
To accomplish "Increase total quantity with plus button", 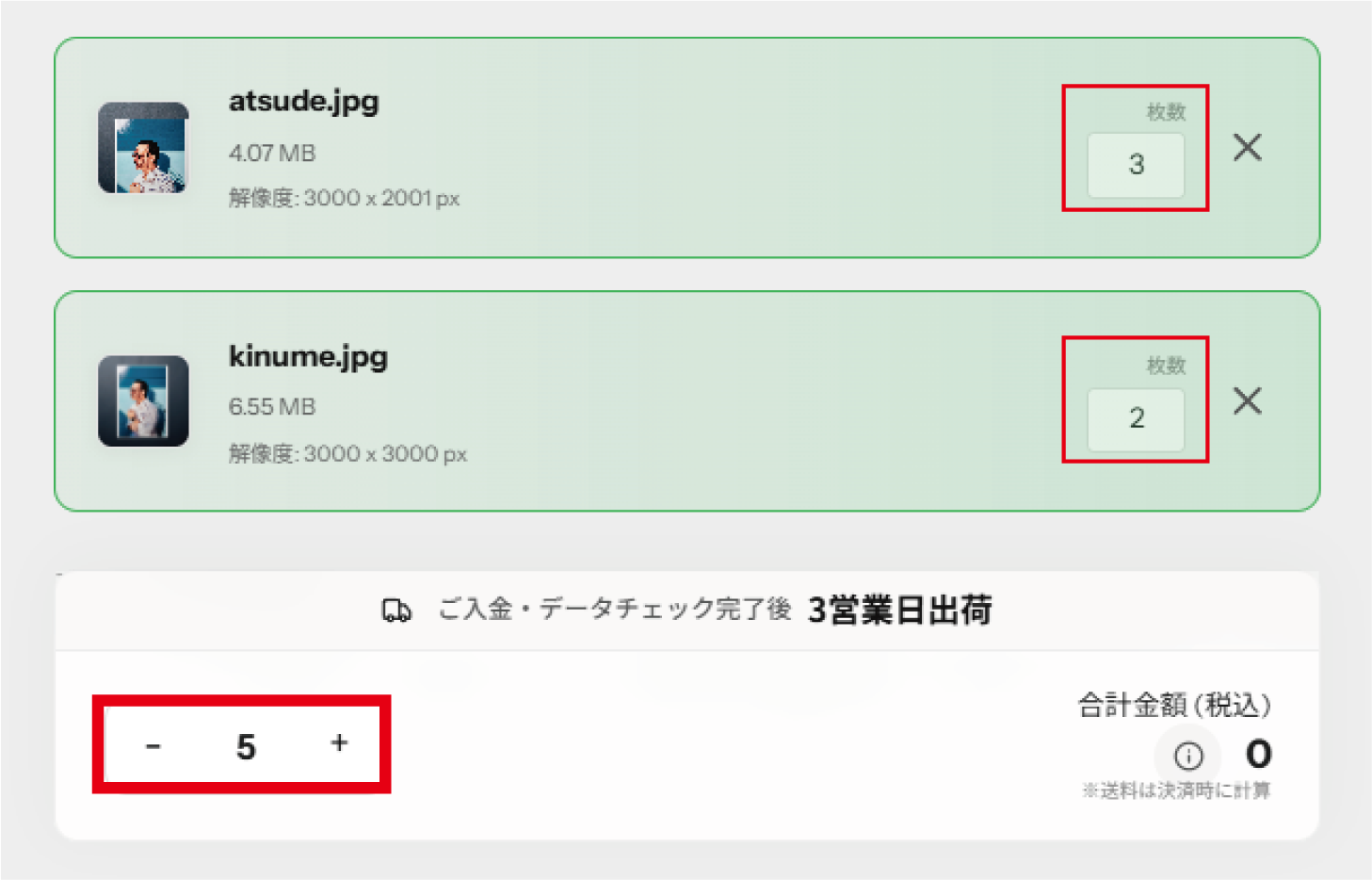I will tap(339, 743).
